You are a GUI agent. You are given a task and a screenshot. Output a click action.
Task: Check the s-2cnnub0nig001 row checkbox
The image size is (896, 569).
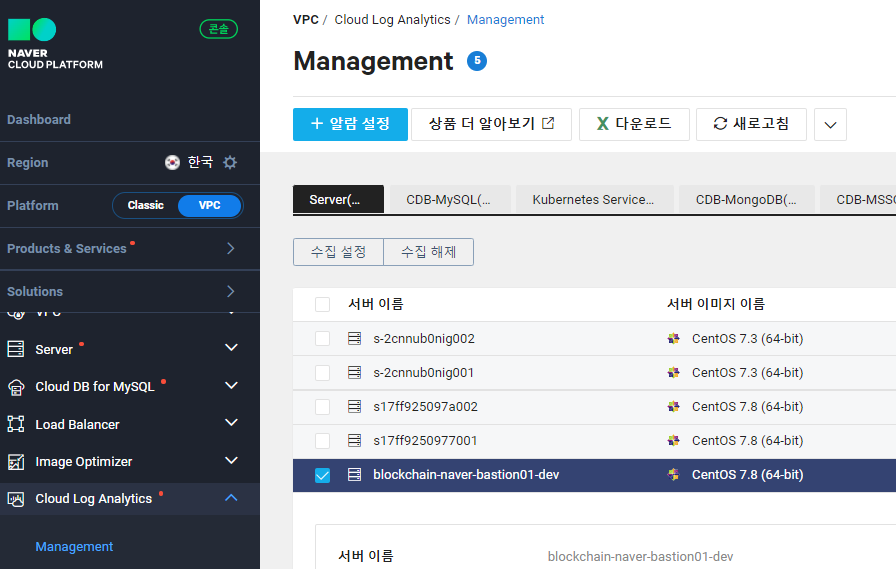point(322,372)
